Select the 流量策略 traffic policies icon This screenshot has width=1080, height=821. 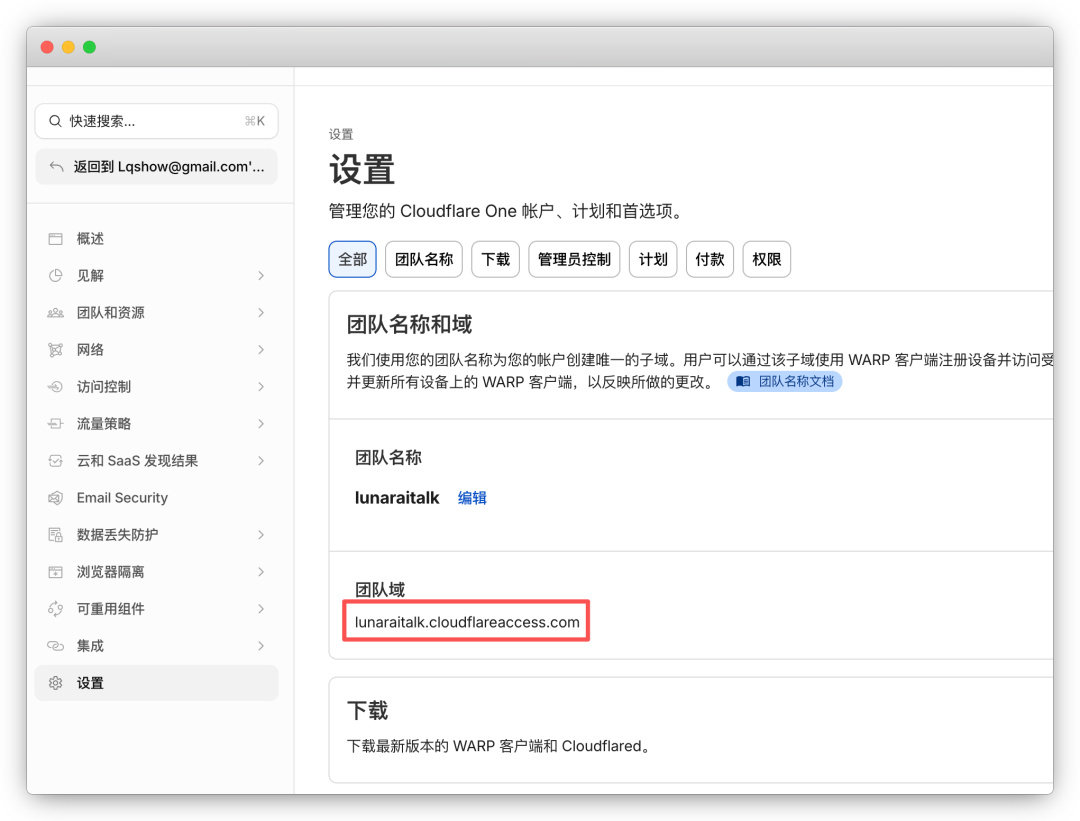(57, 423)
